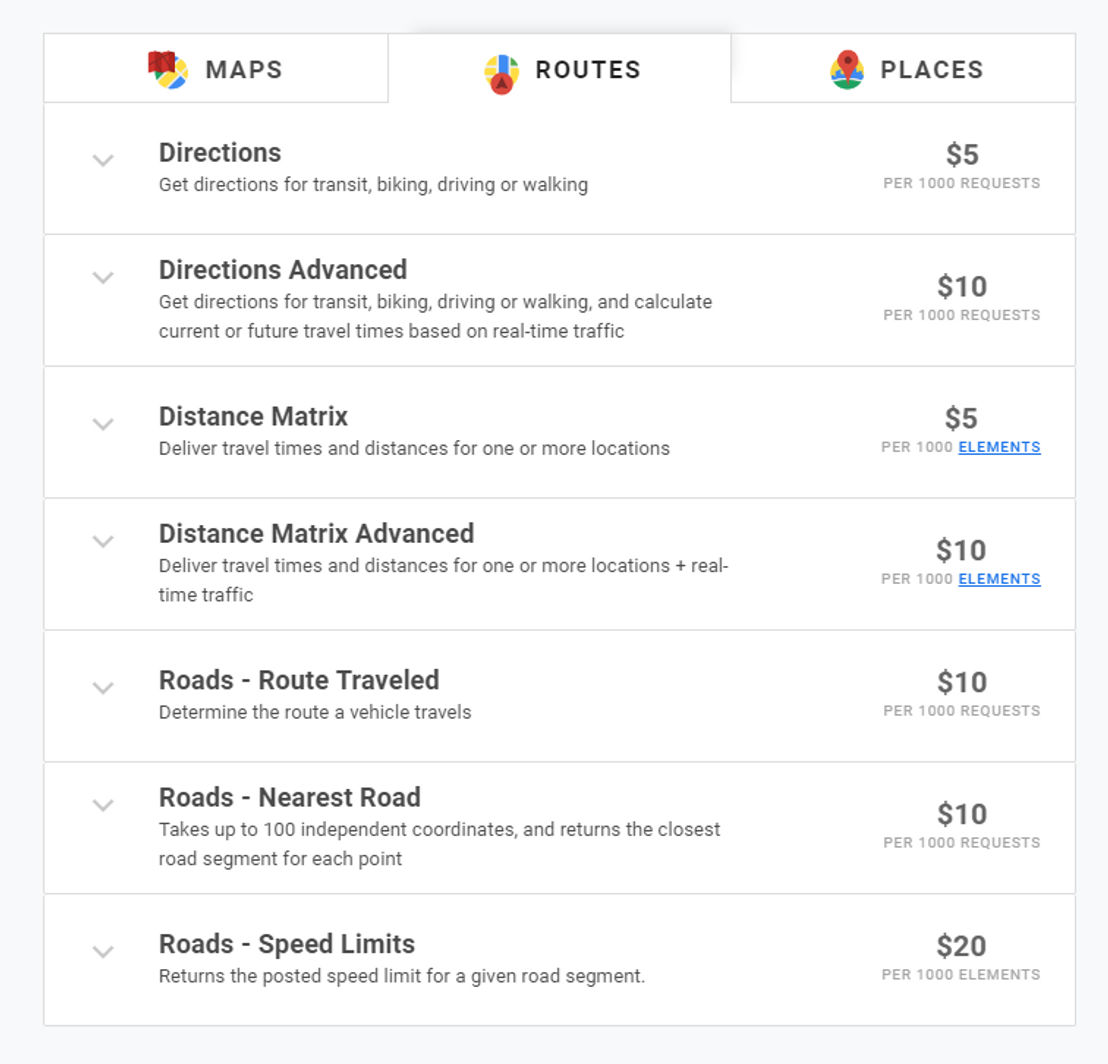Expand the Directions row chevron

103,160
